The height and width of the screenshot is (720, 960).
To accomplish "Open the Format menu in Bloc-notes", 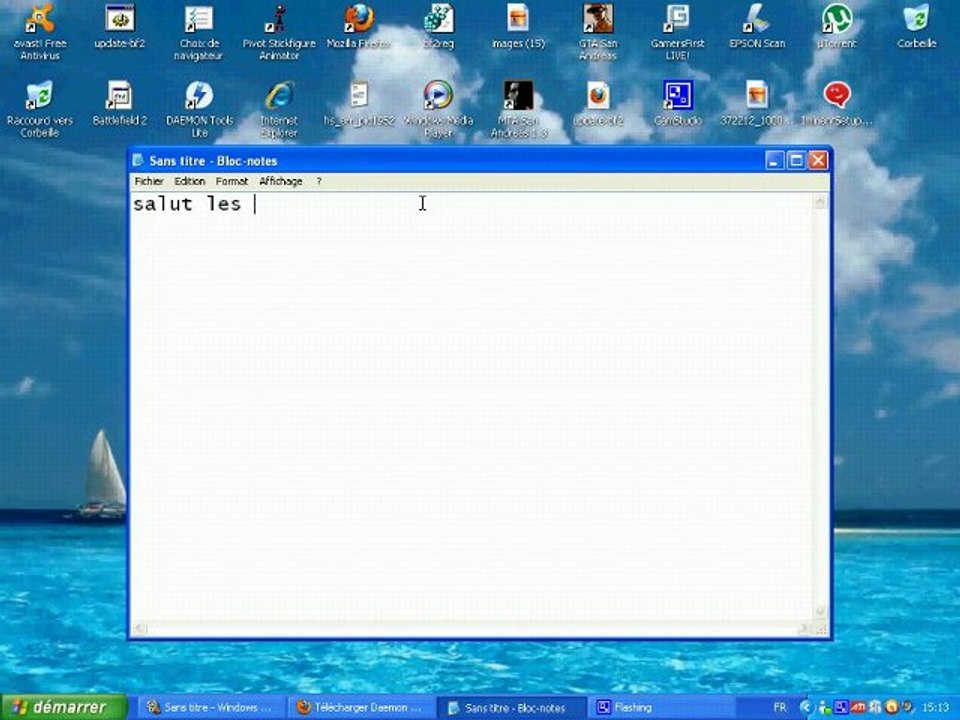I will point(231,181).
